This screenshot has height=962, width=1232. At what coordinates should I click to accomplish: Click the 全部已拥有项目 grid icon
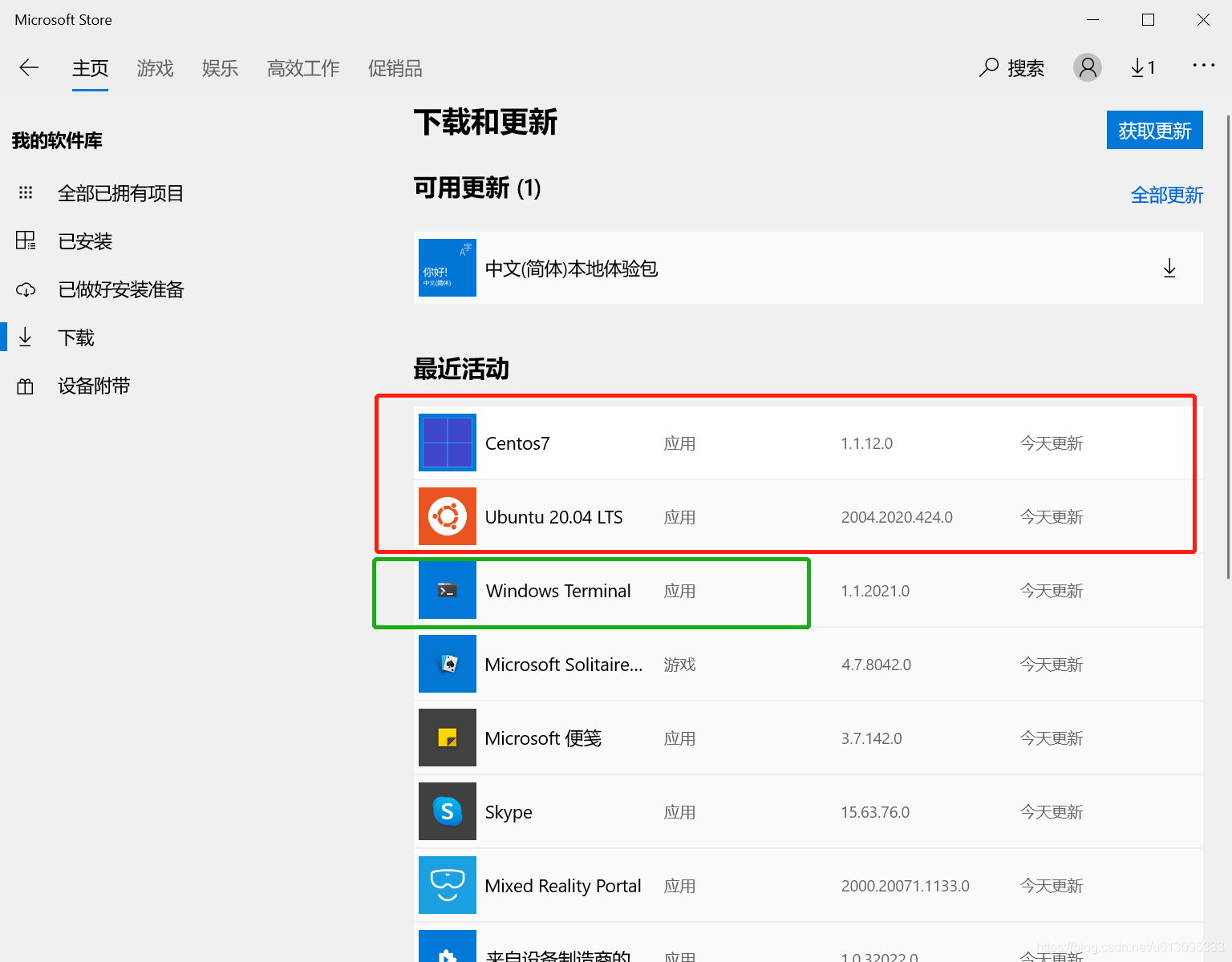point(26,192)
